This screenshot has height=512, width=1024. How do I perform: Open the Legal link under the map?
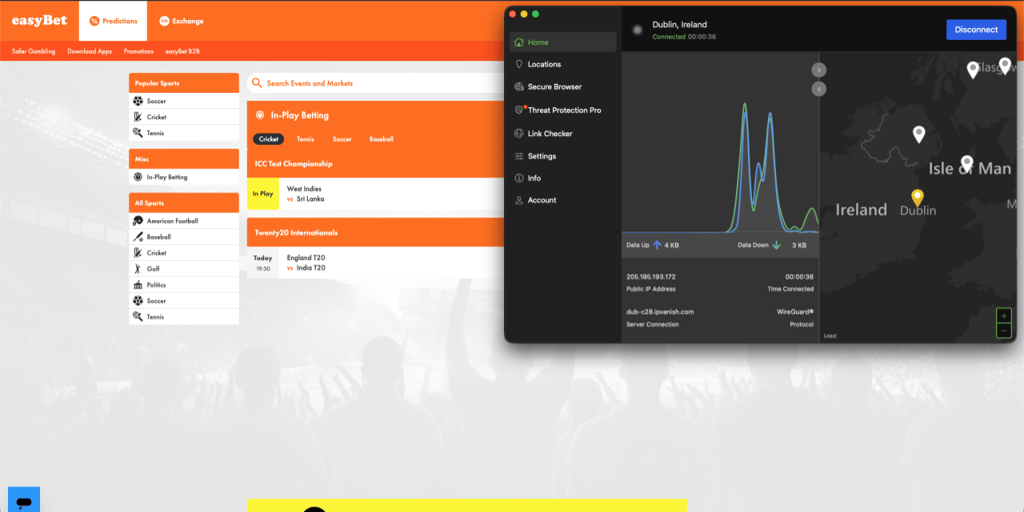click(830, 336)
